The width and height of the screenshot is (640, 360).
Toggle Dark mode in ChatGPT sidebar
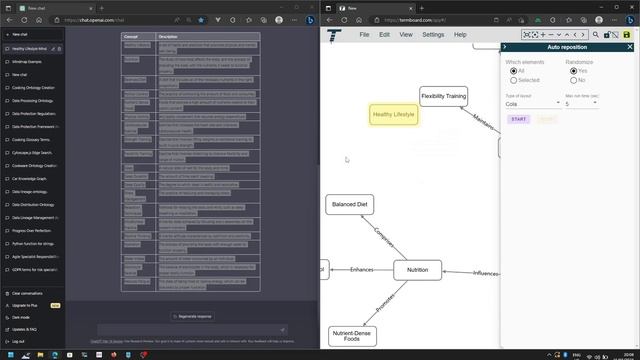(x=33, y=318)
